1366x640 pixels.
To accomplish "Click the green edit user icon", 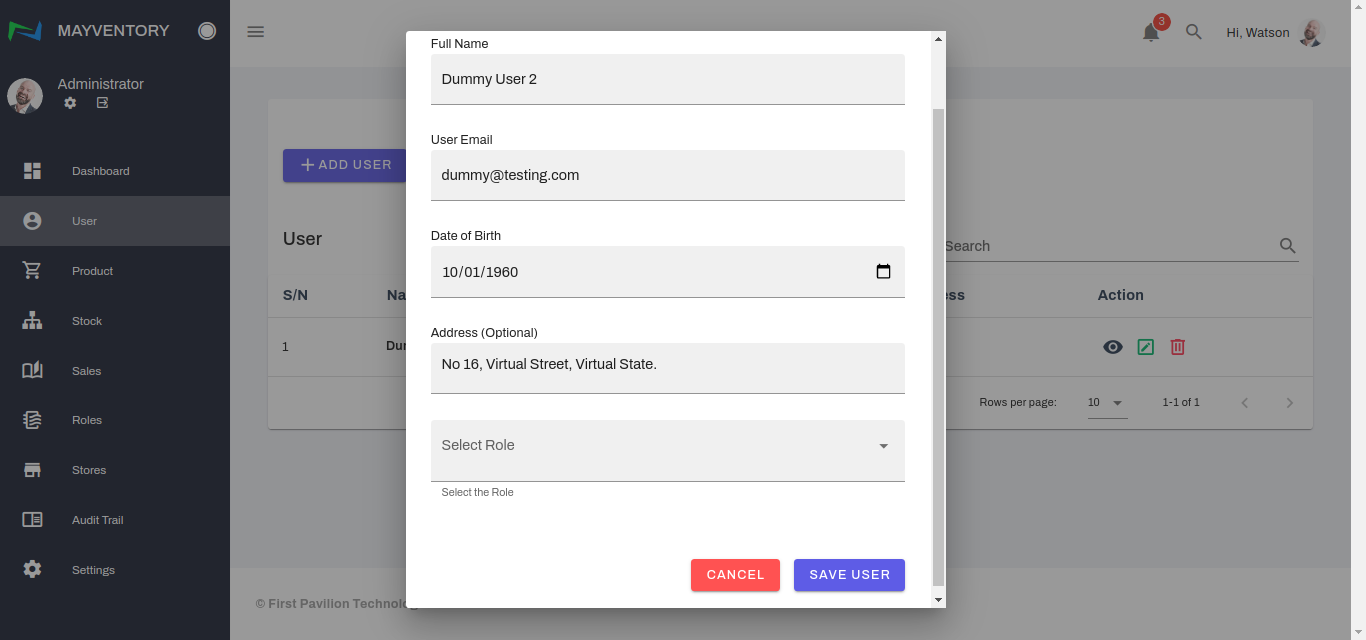I will (1145, 347).
